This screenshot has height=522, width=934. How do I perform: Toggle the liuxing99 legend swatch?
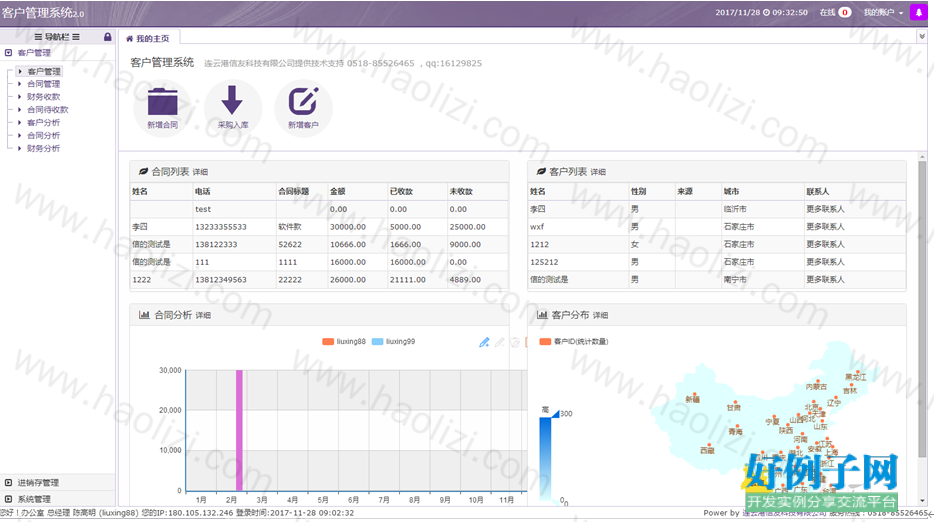pos(377,342)
